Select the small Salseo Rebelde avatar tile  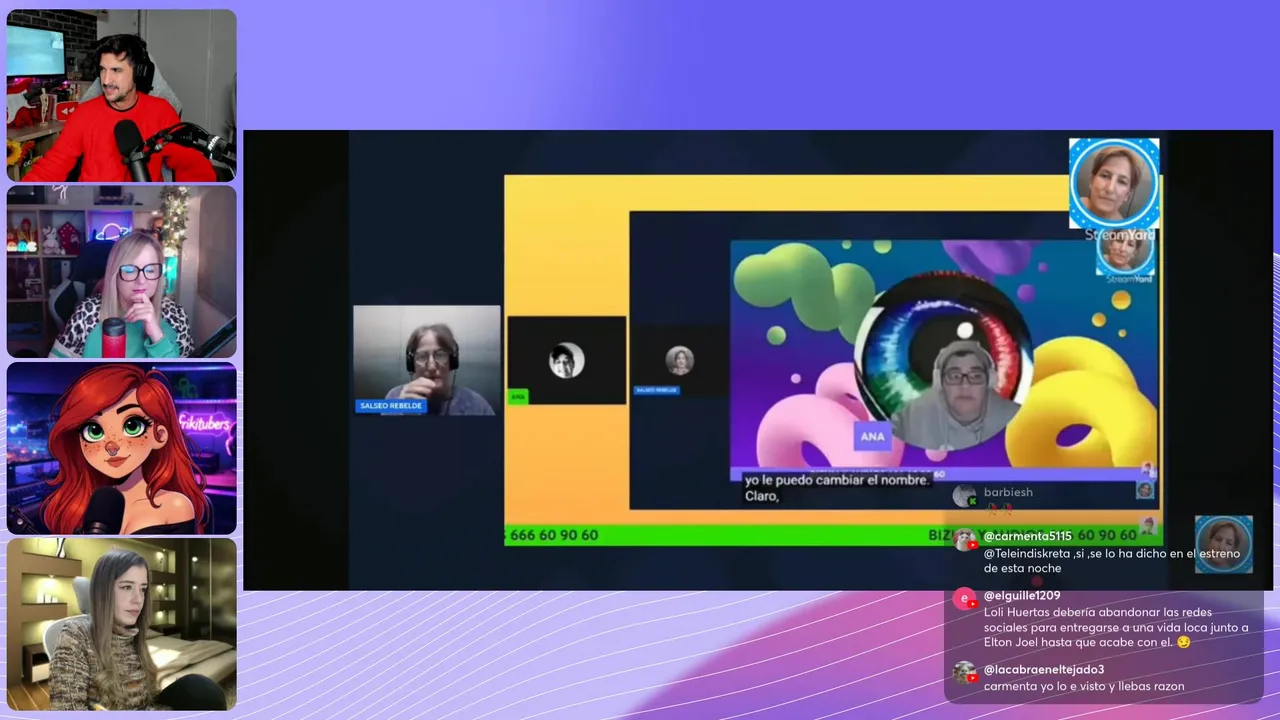tap(680, 360)
